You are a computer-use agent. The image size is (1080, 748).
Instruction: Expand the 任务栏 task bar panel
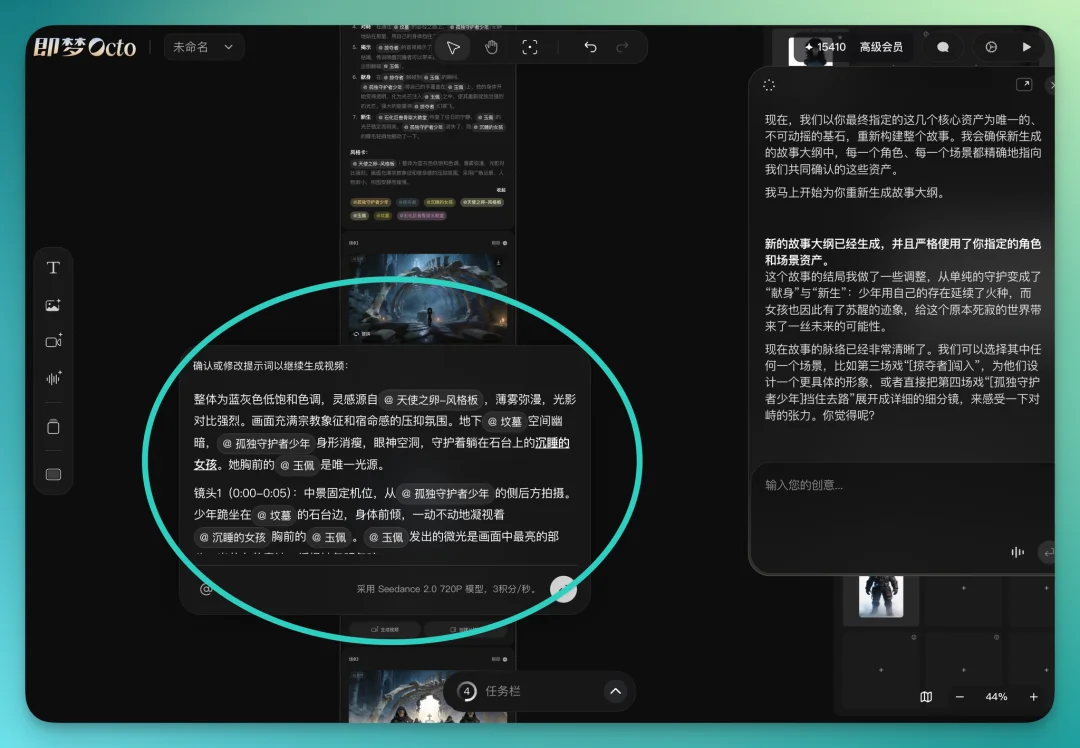616,690
